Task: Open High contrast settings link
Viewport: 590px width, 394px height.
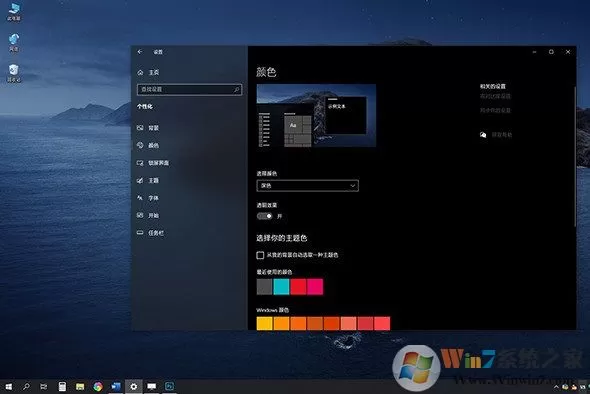Action: (495, 96)
